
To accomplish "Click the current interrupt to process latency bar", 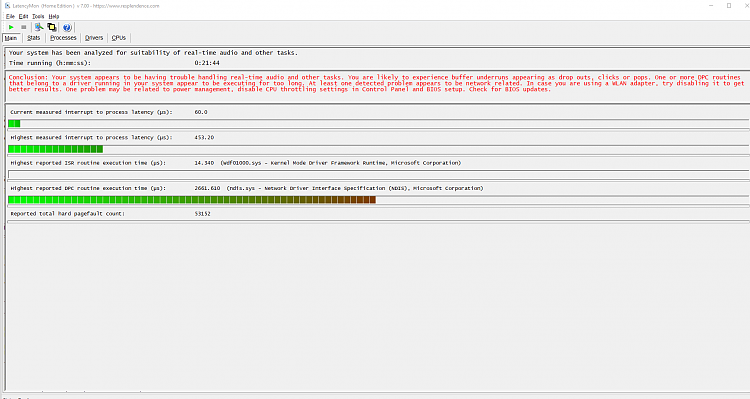I will (378, 124).
